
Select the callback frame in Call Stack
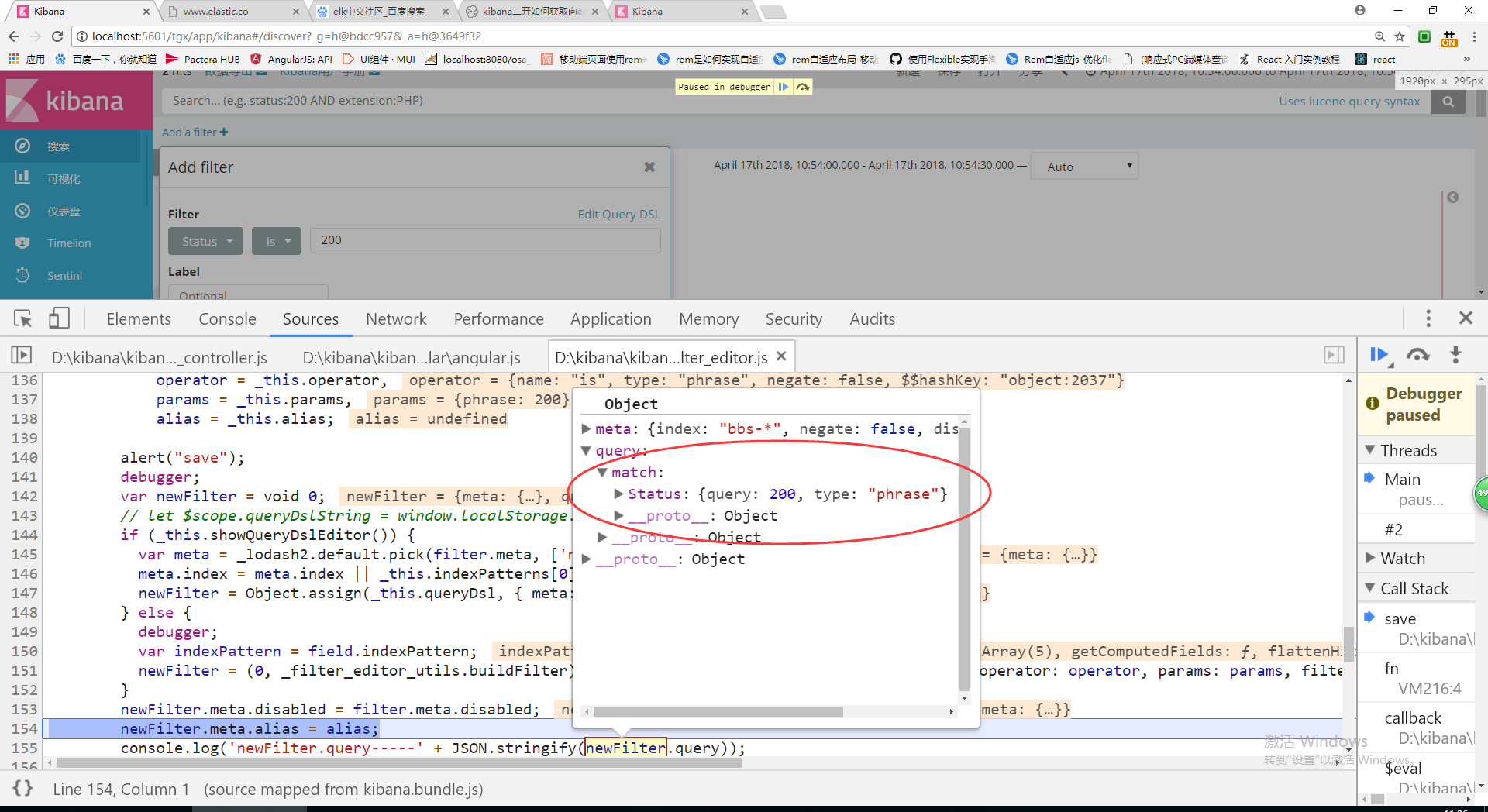click(1417, 728)
